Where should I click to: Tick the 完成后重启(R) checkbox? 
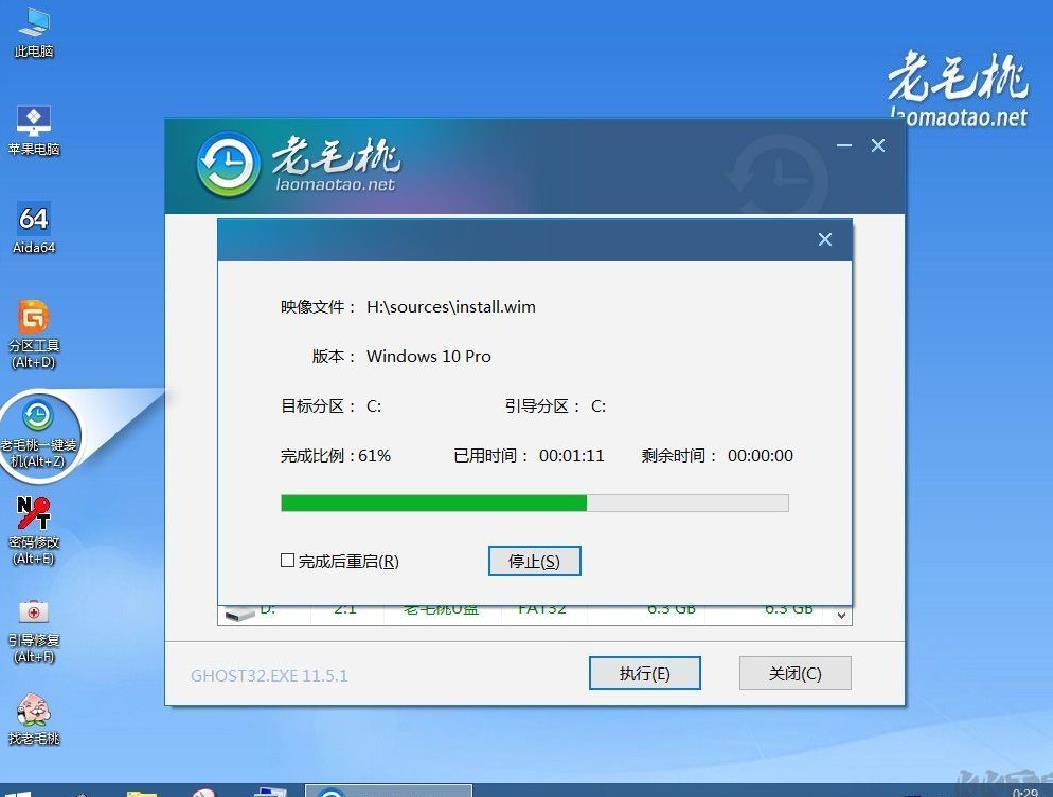click(x=287, y=560)
